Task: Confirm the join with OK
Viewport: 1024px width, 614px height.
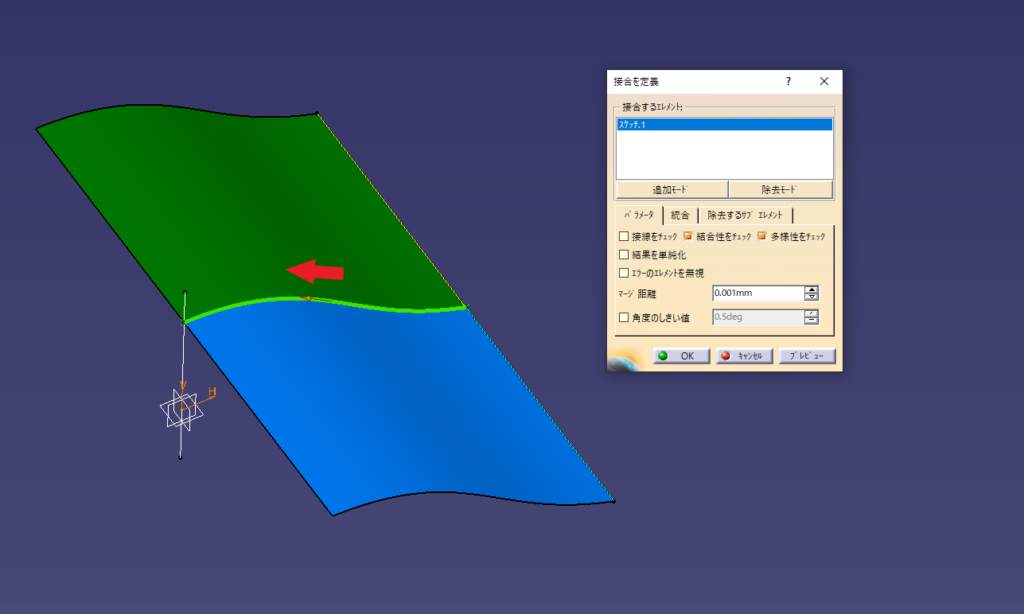Action: (x=681, y=355)
